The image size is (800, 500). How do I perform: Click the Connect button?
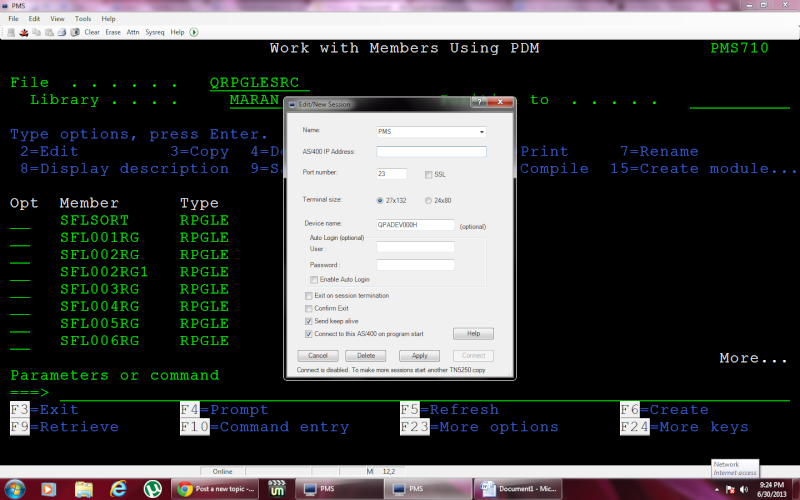[473, 356]
